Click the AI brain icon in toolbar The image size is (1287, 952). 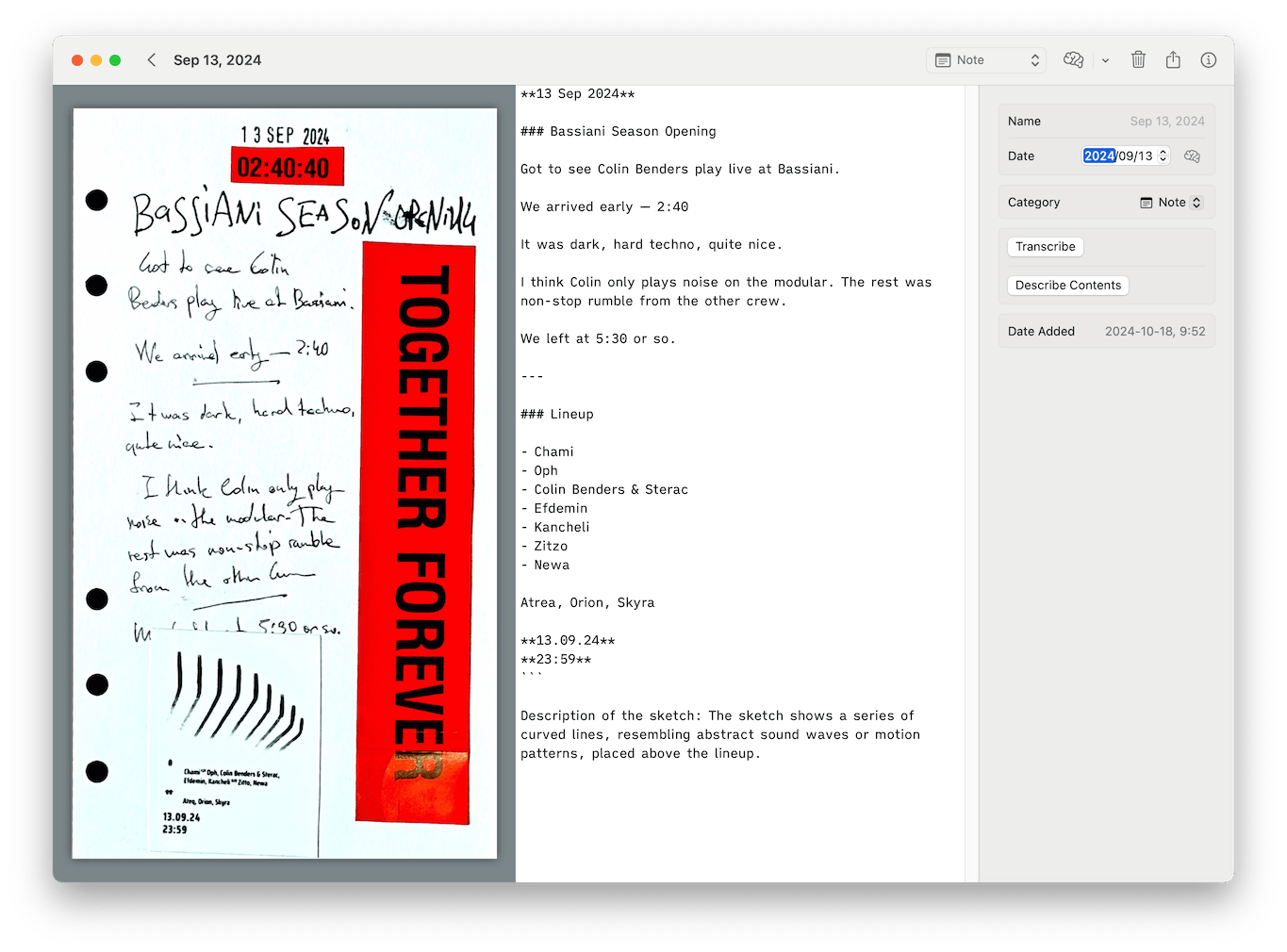pos(1073,60)
